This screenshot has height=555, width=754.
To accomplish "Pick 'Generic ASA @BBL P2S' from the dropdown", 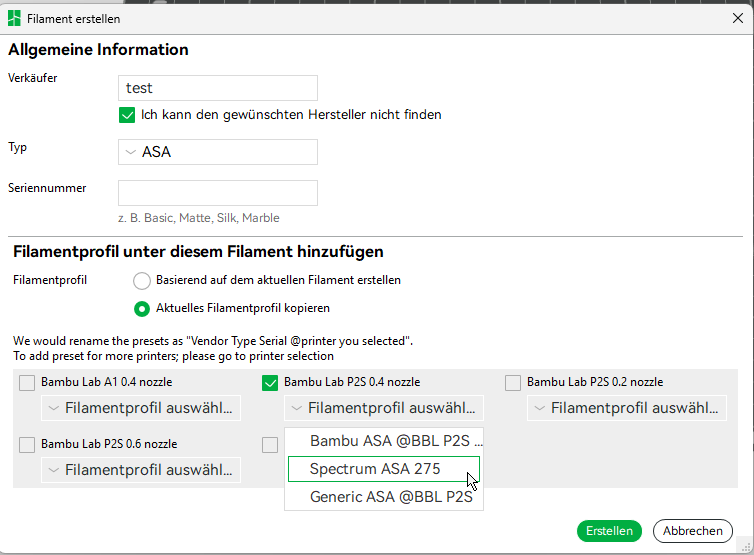I will pos(390,497).
